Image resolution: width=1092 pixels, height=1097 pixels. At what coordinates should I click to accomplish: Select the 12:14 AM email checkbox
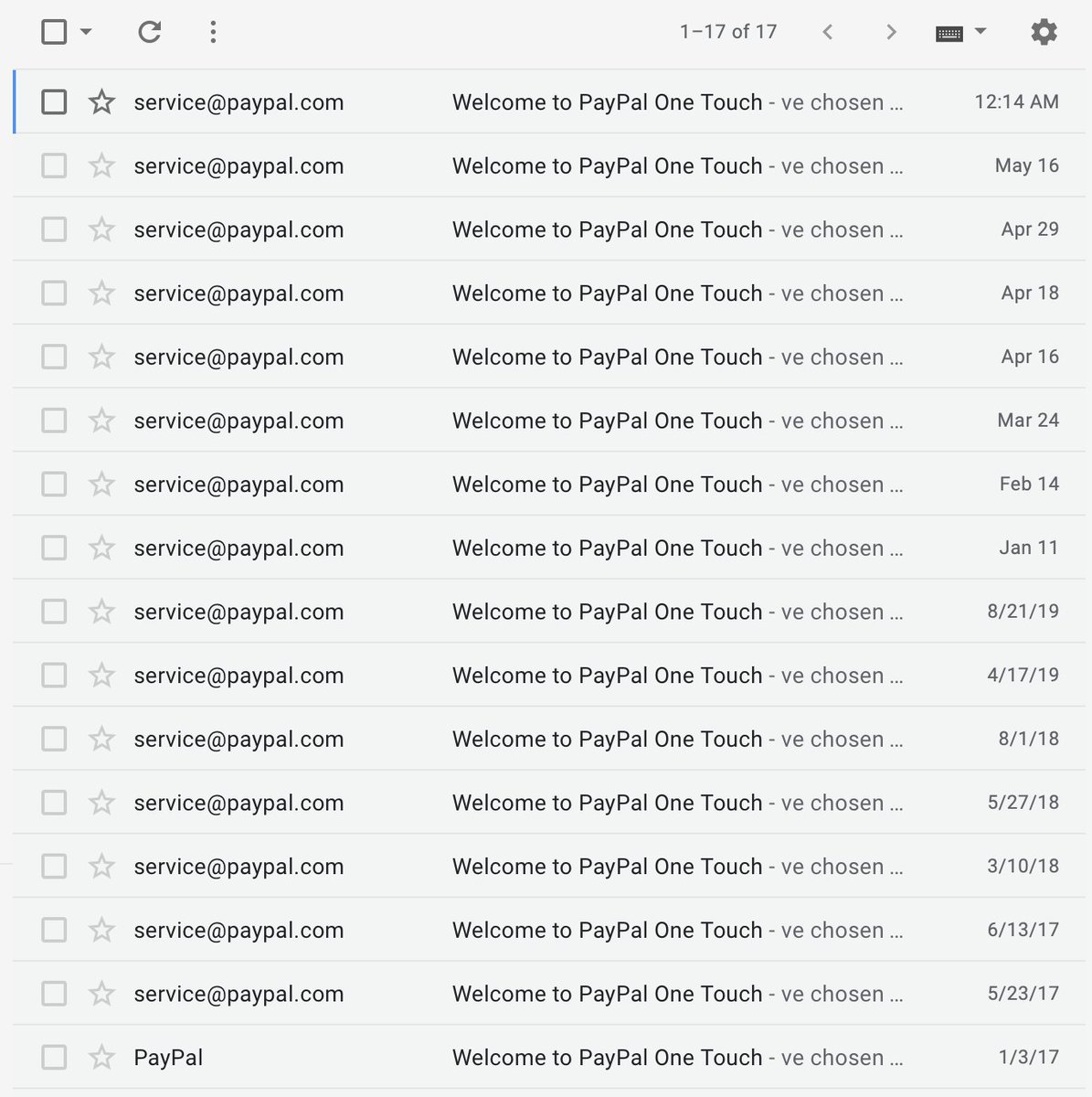54,101
